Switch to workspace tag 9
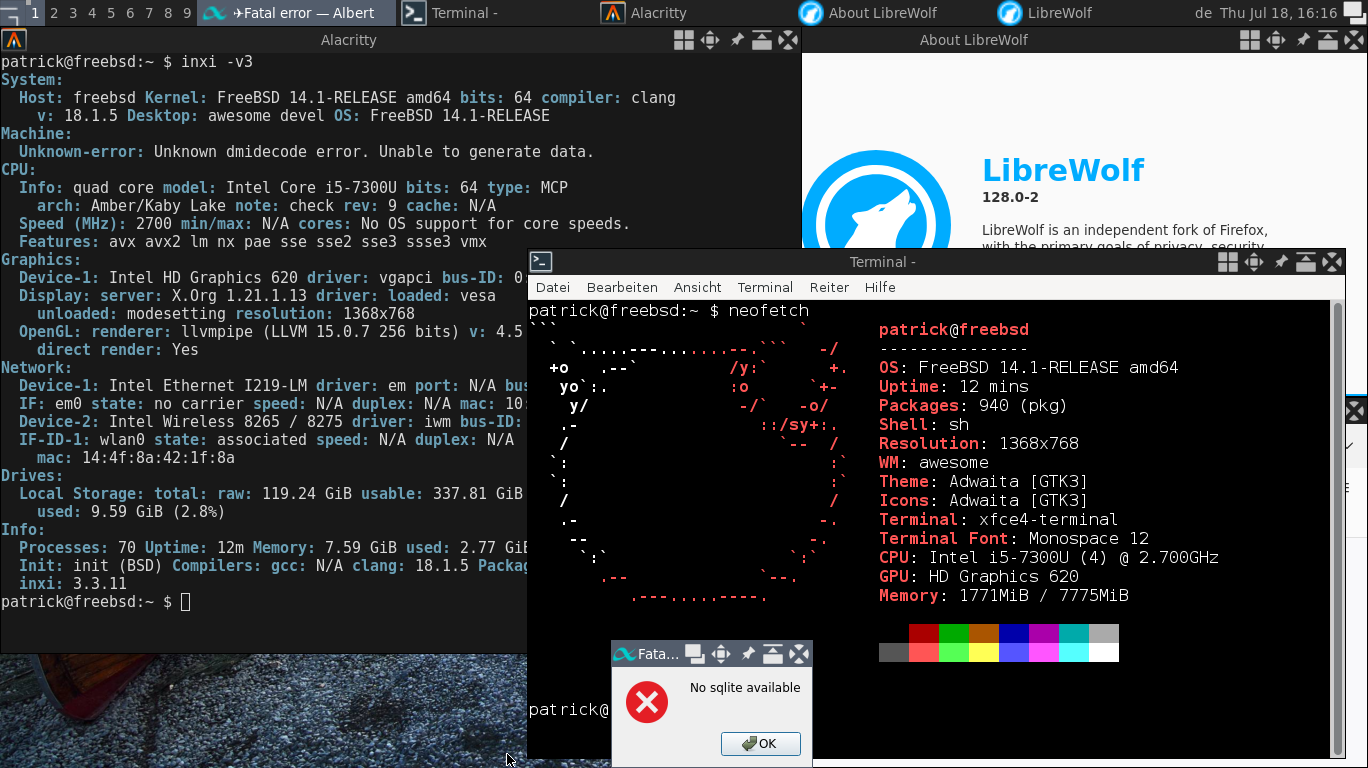 (x=186, y=13)
